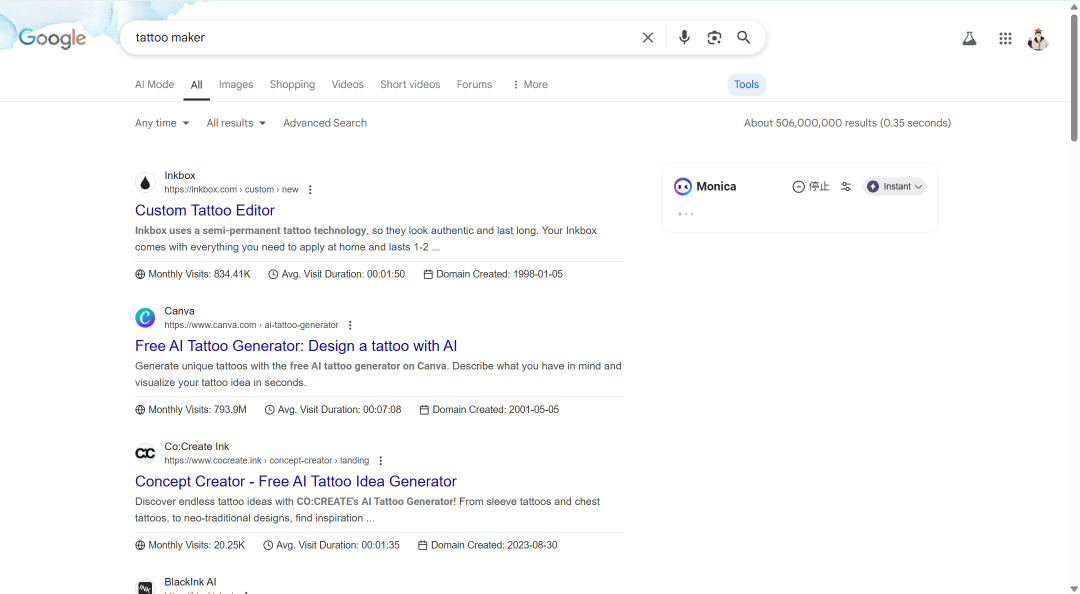The height and width of the screenshot is (594, 1080).
Task: Click Avg. Visit Duration: 00:07:08 stat
Action: (333, 409)
